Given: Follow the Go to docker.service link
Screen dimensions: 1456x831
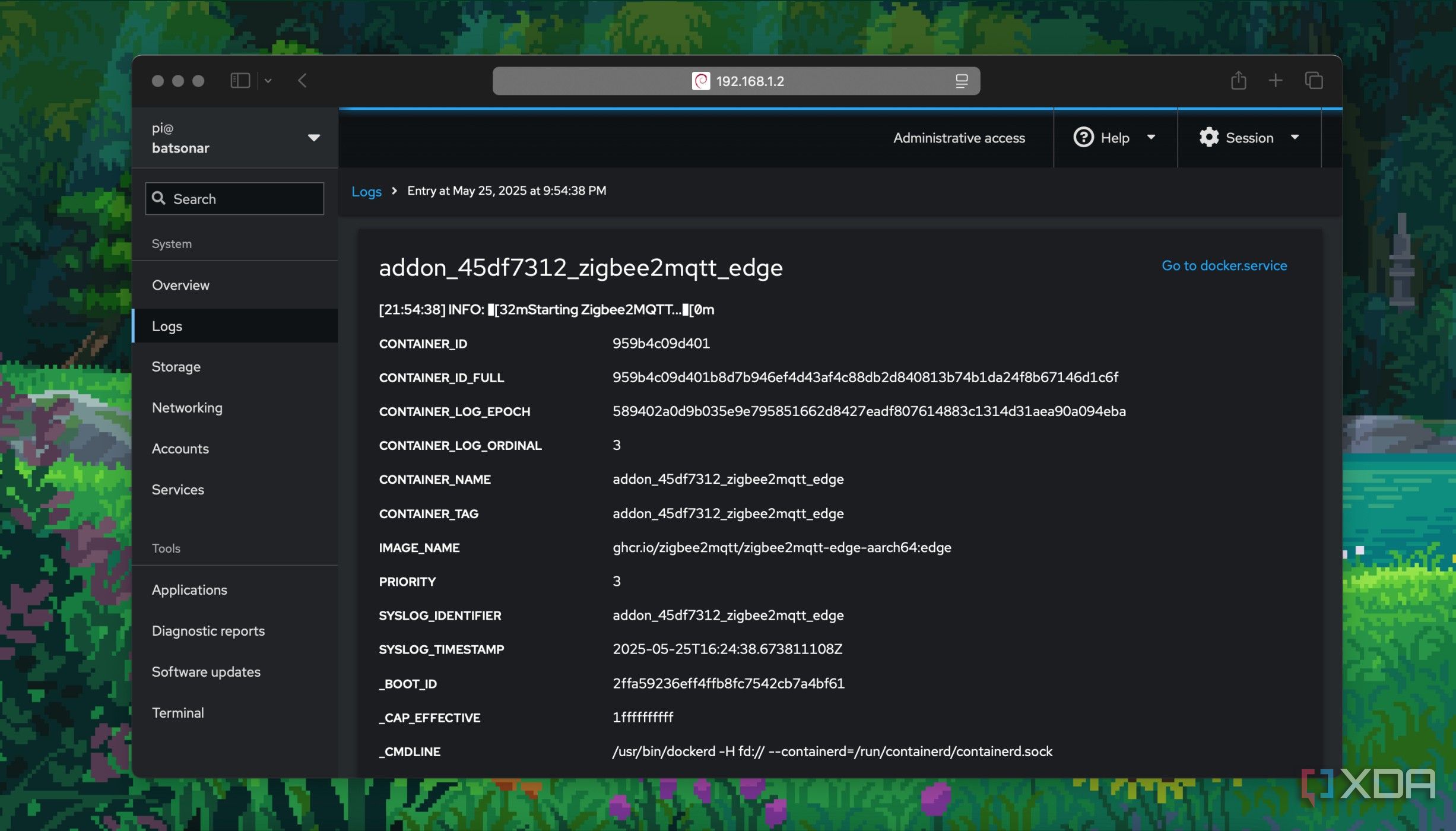Looking at the screenshot, I should (1224, 265).
